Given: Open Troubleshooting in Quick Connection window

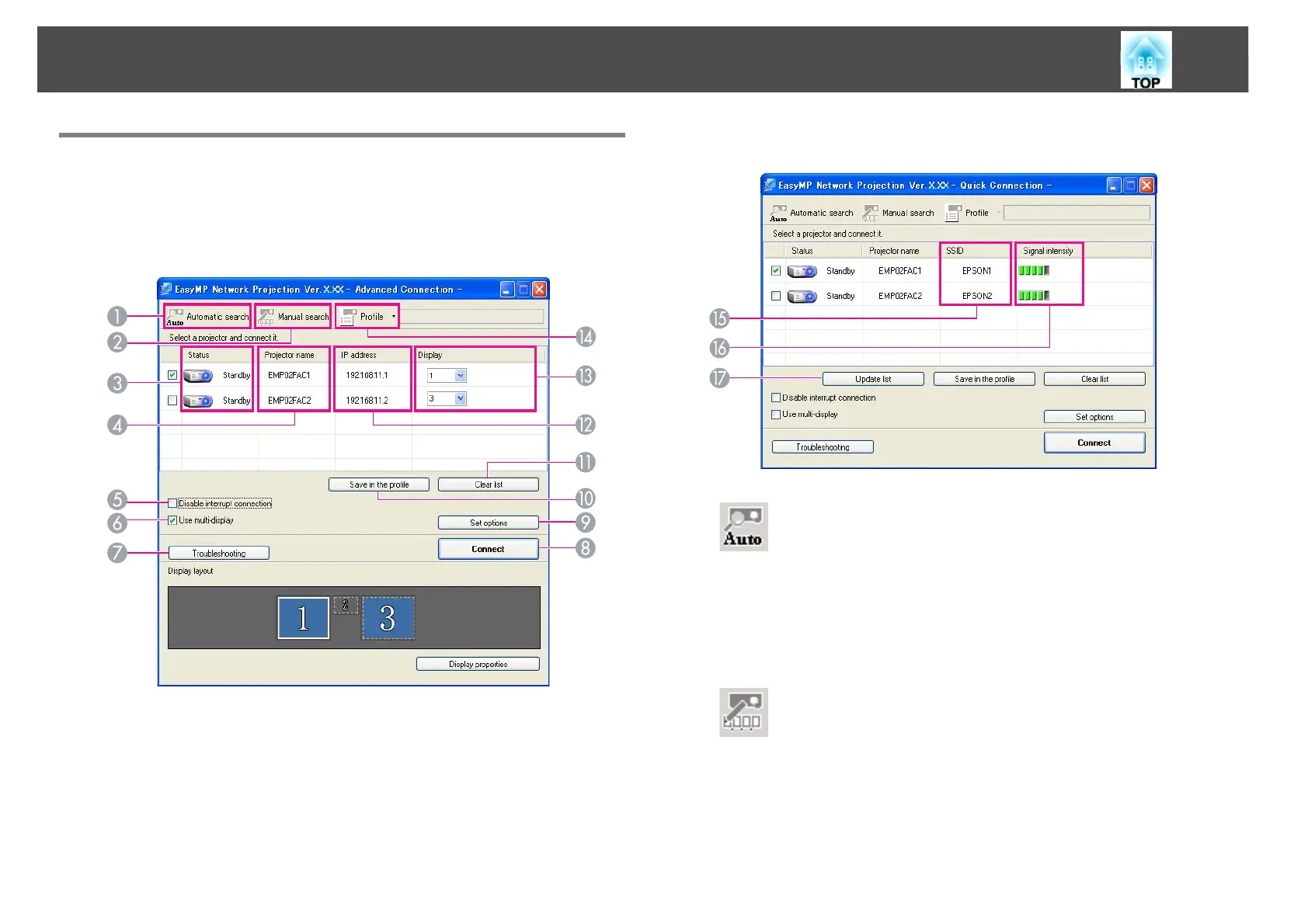Looking at the screenshot, I should [x=823, y=447].
